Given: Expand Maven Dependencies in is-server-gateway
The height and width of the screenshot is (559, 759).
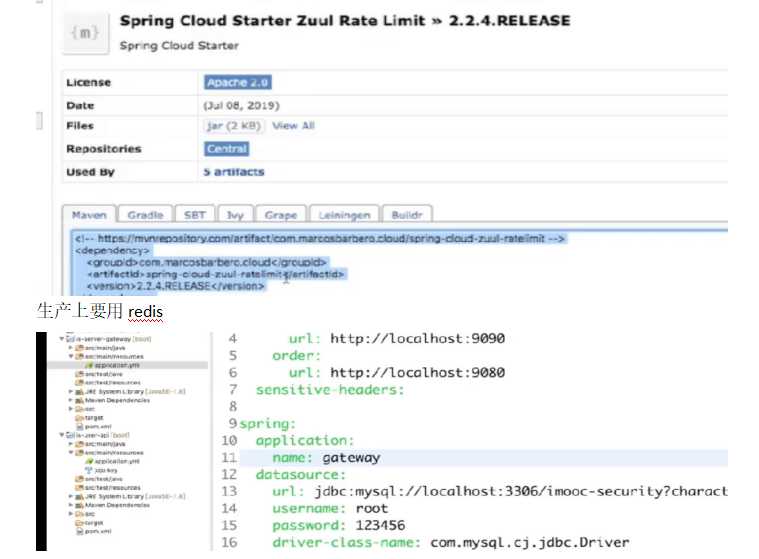Looking at the screenshot, I should point(71,400).
